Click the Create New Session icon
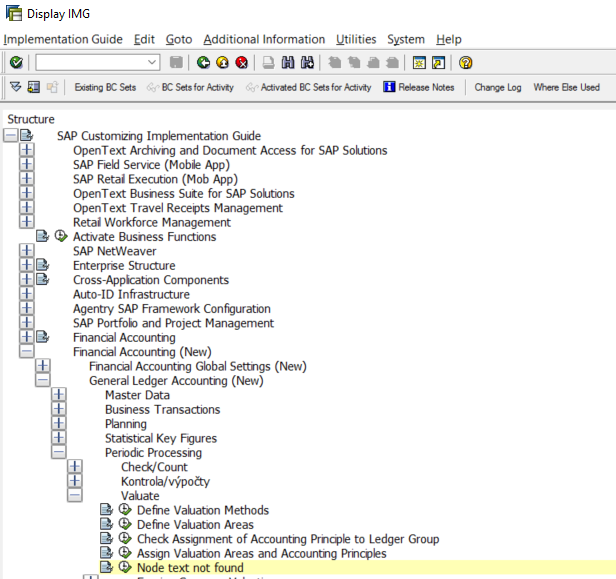Image resolution: width=616 pixels, height=579 pixels. 419,62
